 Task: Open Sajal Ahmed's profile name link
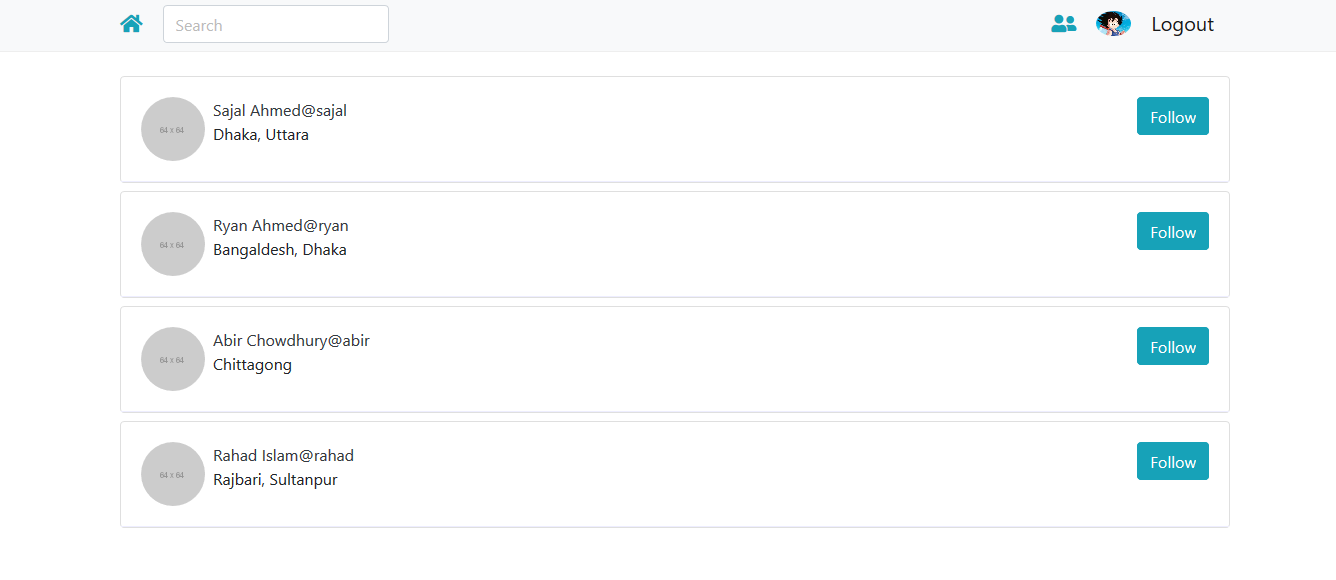pyautogui.click(x=279, y=110)
